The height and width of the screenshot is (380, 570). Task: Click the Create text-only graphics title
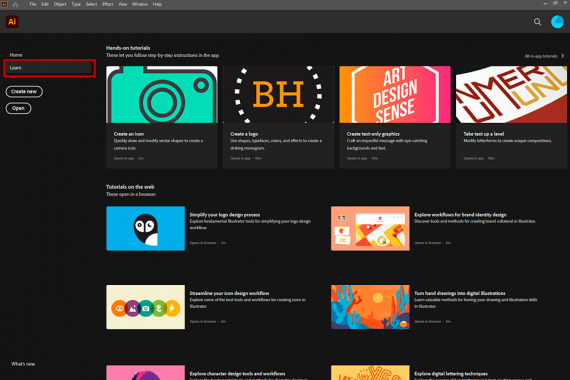(373, 134)
